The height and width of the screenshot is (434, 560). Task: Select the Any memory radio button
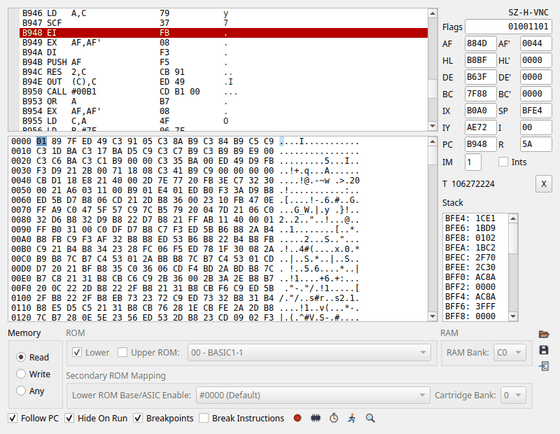tap(21, 390)
